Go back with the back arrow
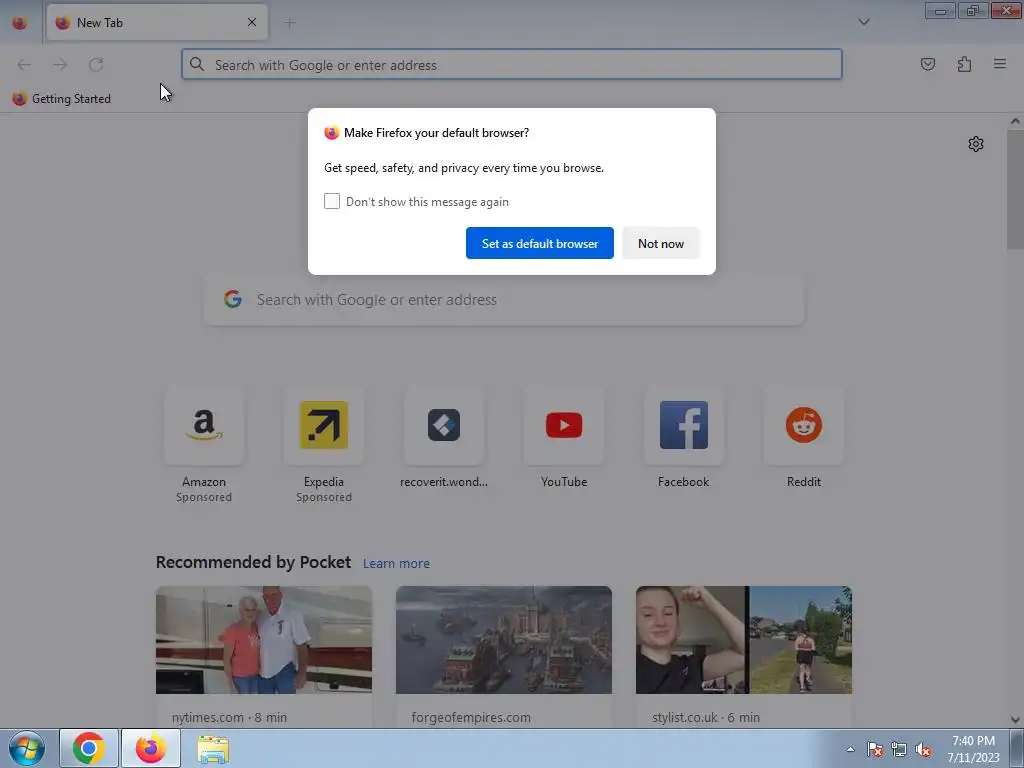The height and width of the screenshot is (768, 1024). pos(24,65)
